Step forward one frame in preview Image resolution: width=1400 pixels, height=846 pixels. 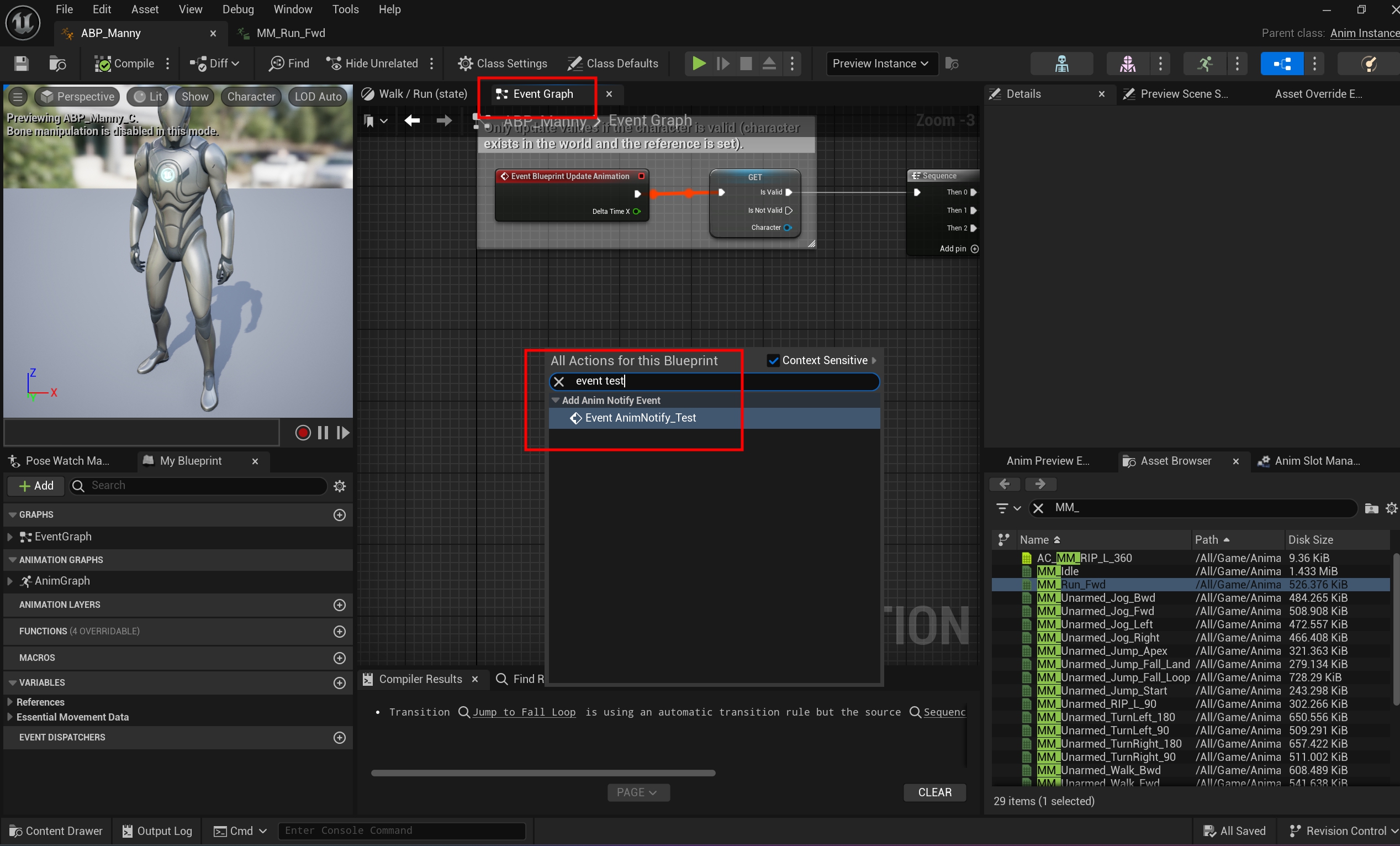click(342, 433)
